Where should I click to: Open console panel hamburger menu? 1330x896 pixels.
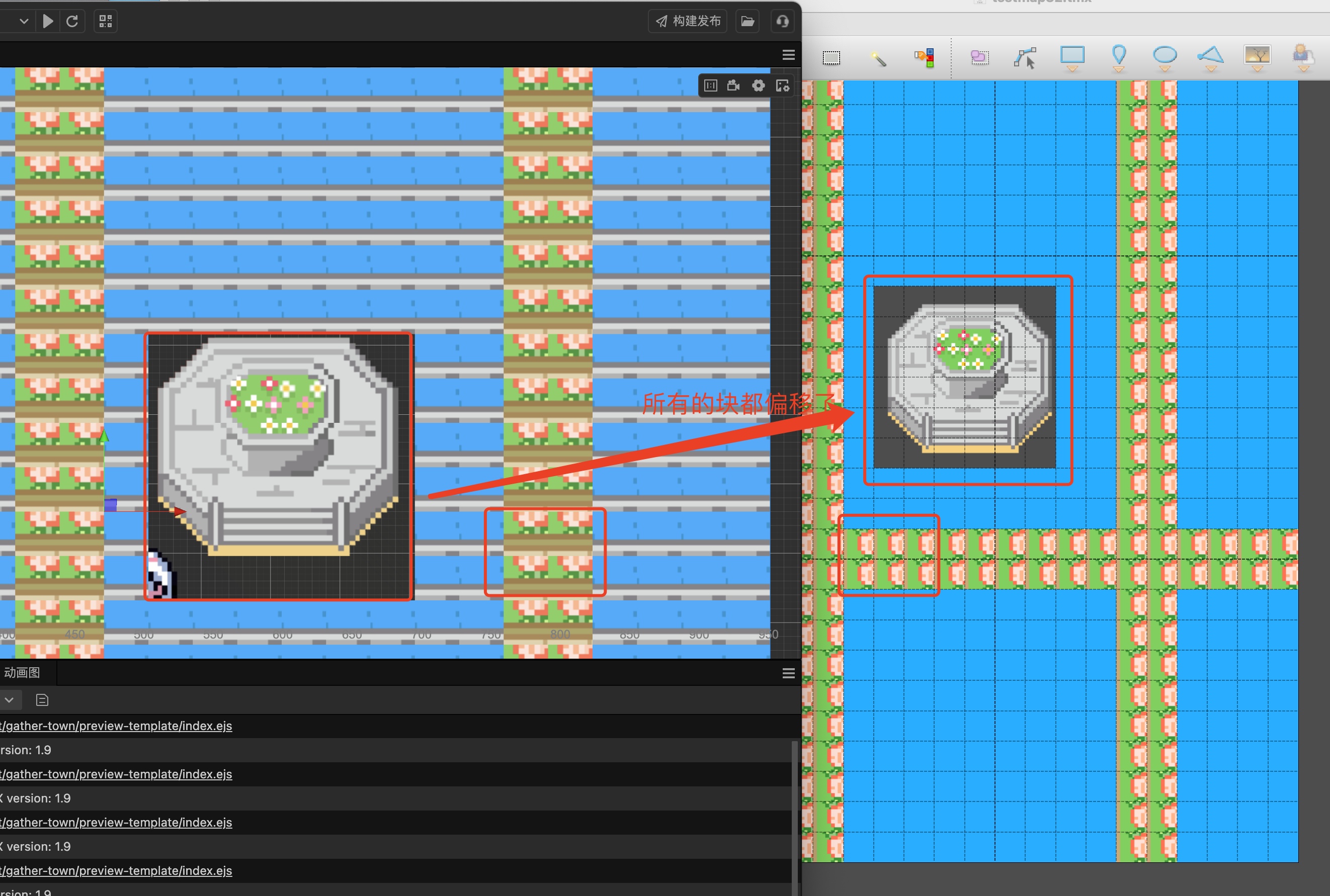coord(789,674)
